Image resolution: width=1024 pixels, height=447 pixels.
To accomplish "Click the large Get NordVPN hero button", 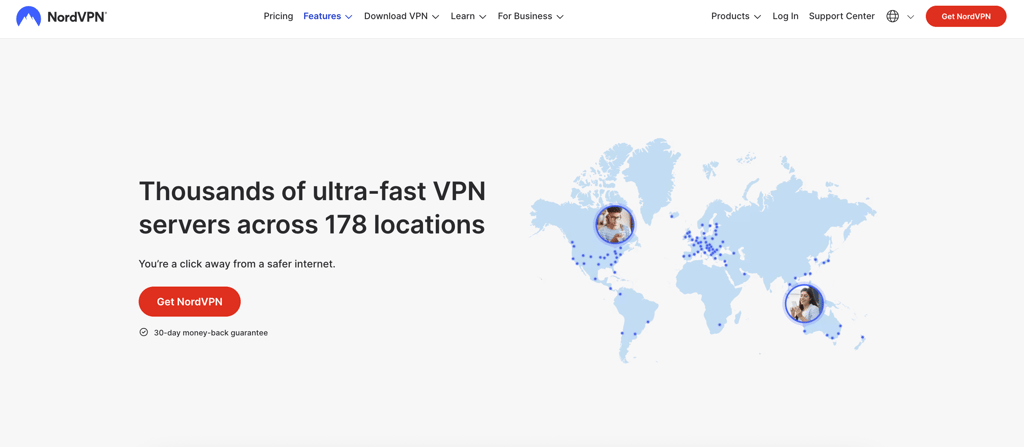I will pos(189,301).
